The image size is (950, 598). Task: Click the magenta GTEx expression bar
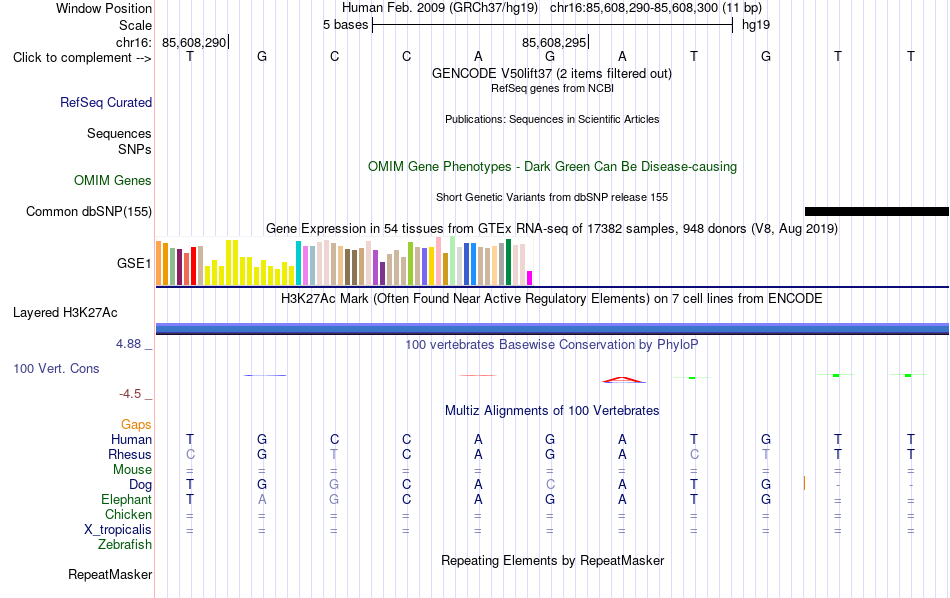click(x=530, y=277)
